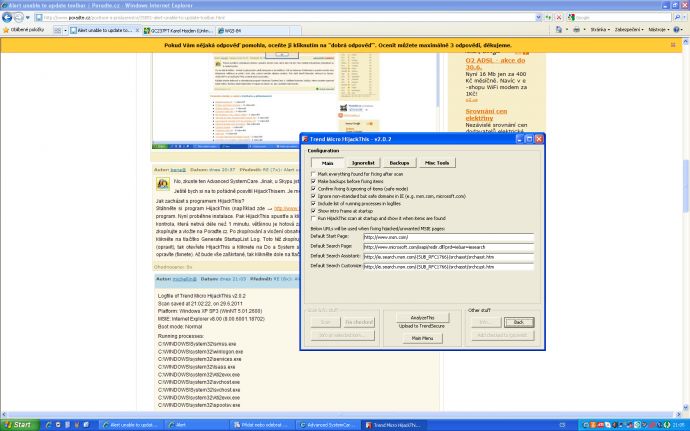This screenshot has height=431, width=690.
Task: Open the address bar URL history dropdown
Action: point(539,17)
